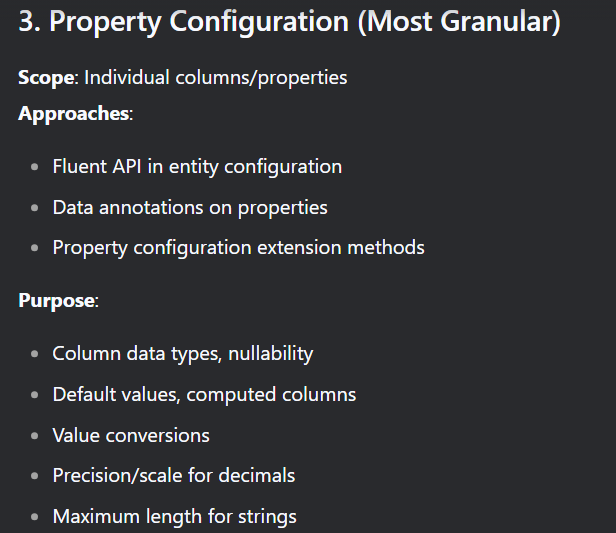Click the Value conversions bullet item
The width and height of the screenshot is (616, 533).
pos(131,435)
